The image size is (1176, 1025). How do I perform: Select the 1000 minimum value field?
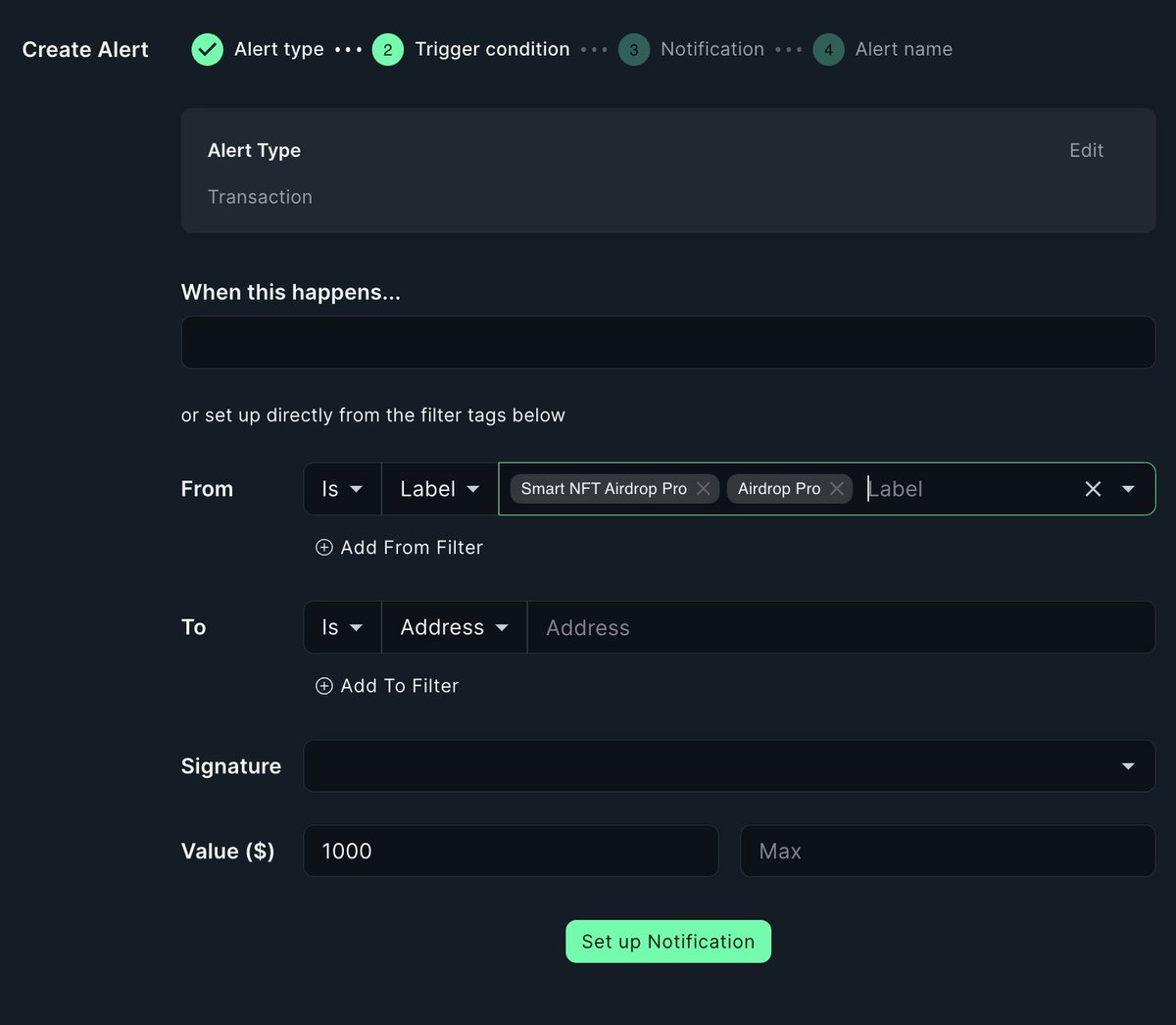510,851
